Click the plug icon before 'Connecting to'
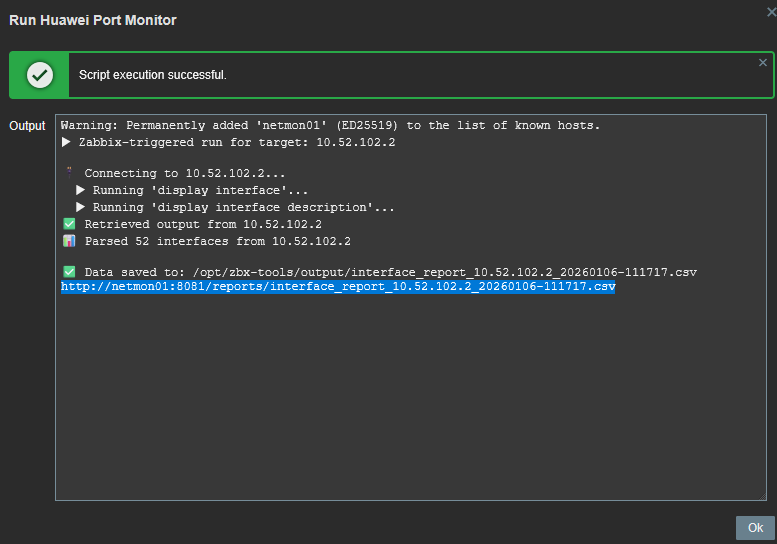The height and width of the screenshot is (544, 777). (x=69, y=174)
